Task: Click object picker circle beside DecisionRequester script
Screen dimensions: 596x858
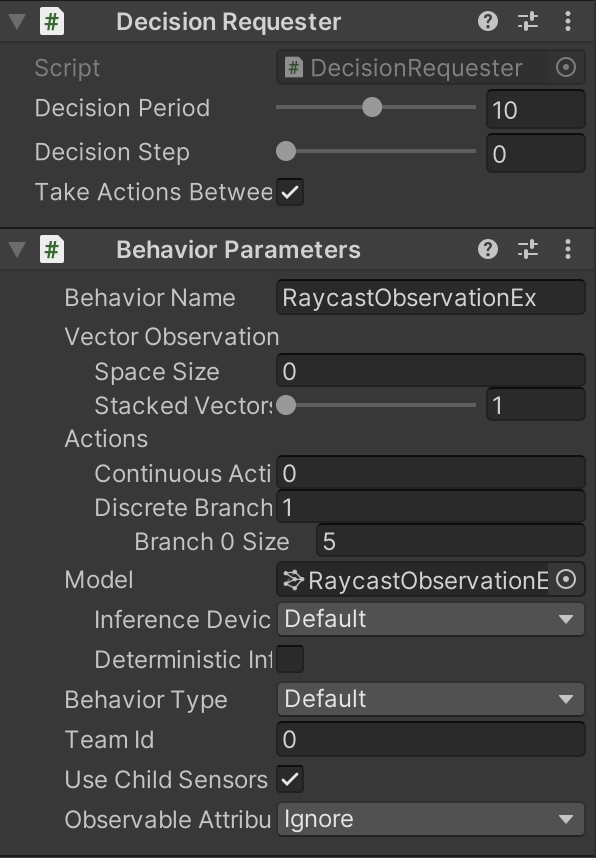Action: point(566,68)
